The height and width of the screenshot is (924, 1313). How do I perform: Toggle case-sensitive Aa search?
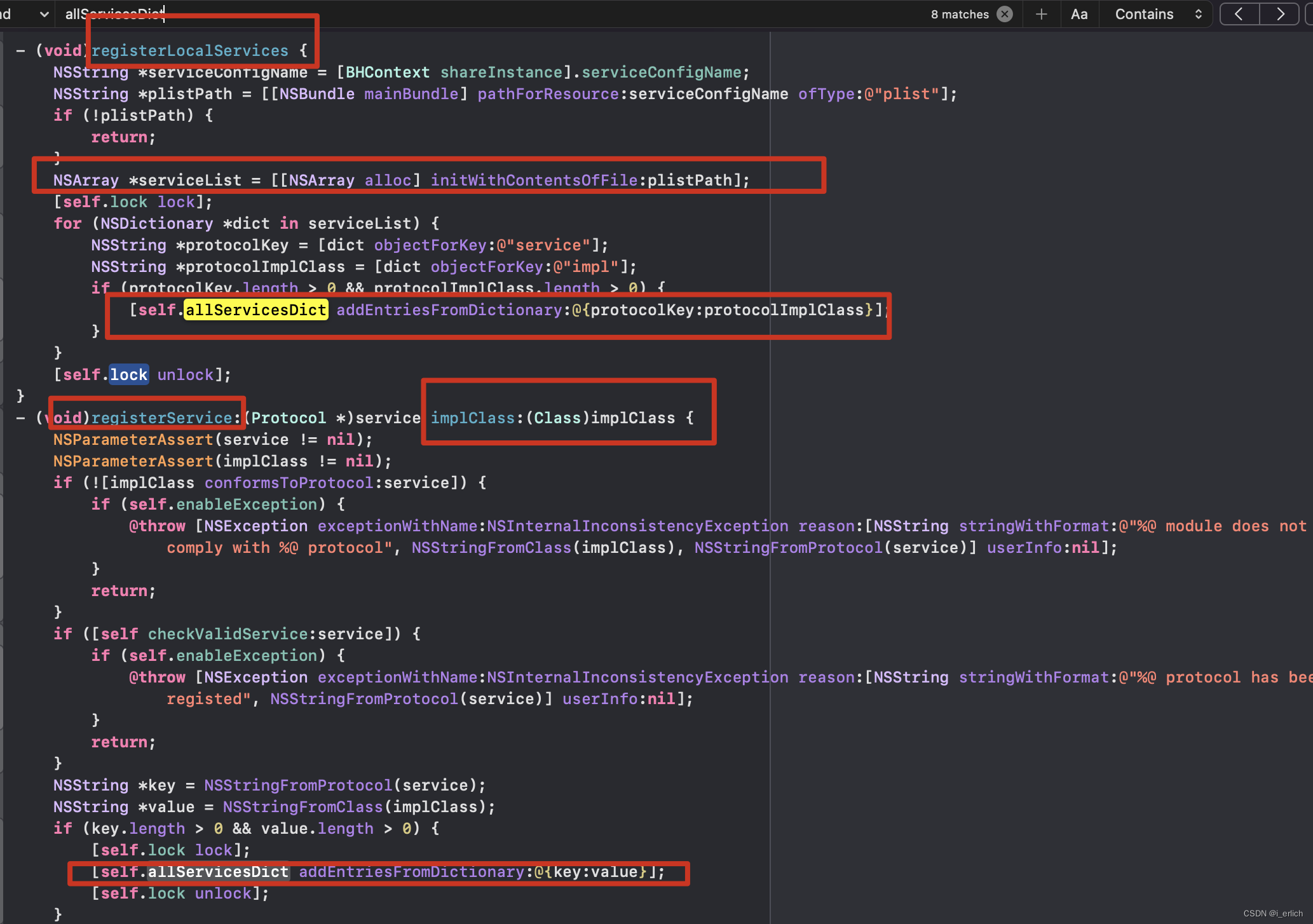(1079, 14)
